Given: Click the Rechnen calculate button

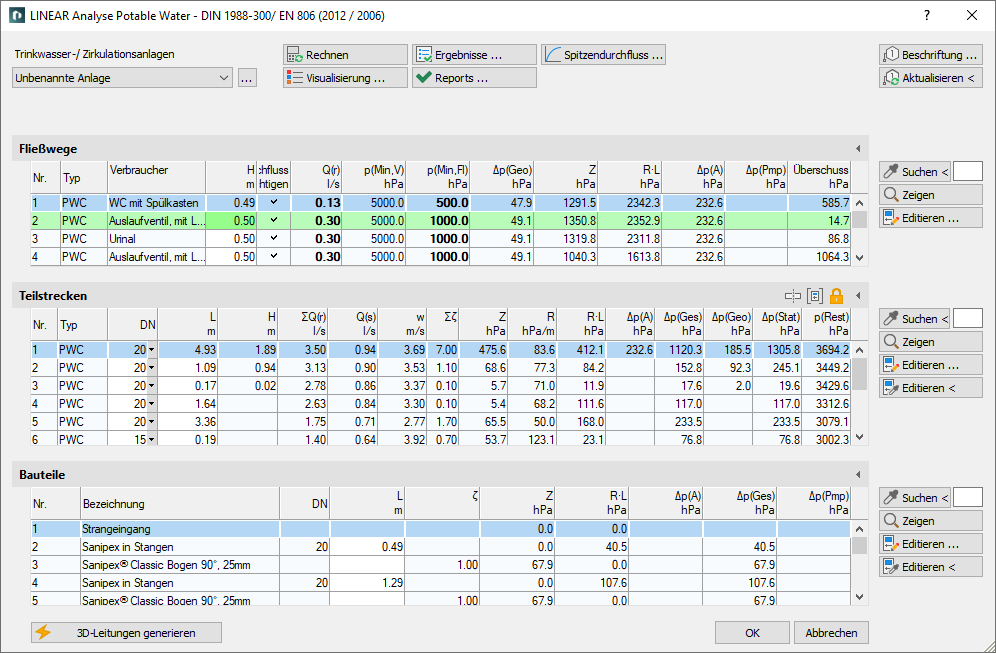Looking at the screenshot, I should (x=345, y=55).
